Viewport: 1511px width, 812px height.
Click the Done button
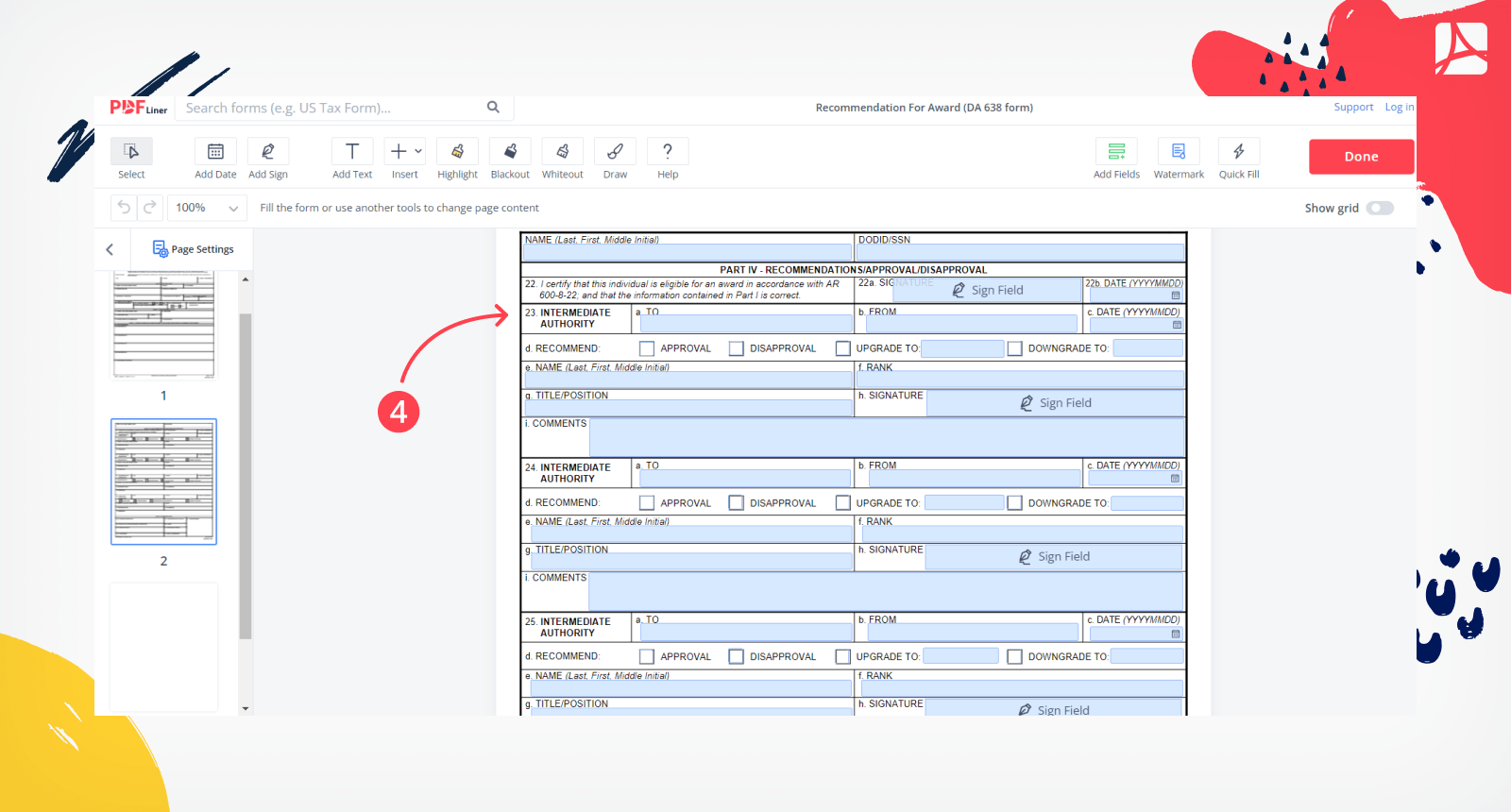pyautogui.click(x=1361, y=157)
